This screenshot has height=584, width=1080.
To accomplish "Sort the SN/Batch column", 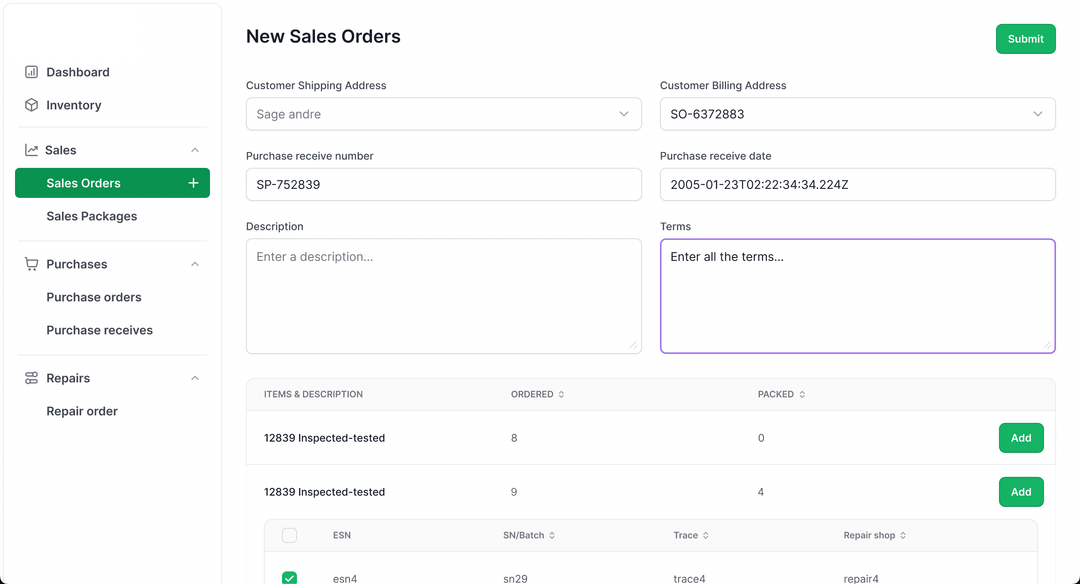I will coord(552,536).
